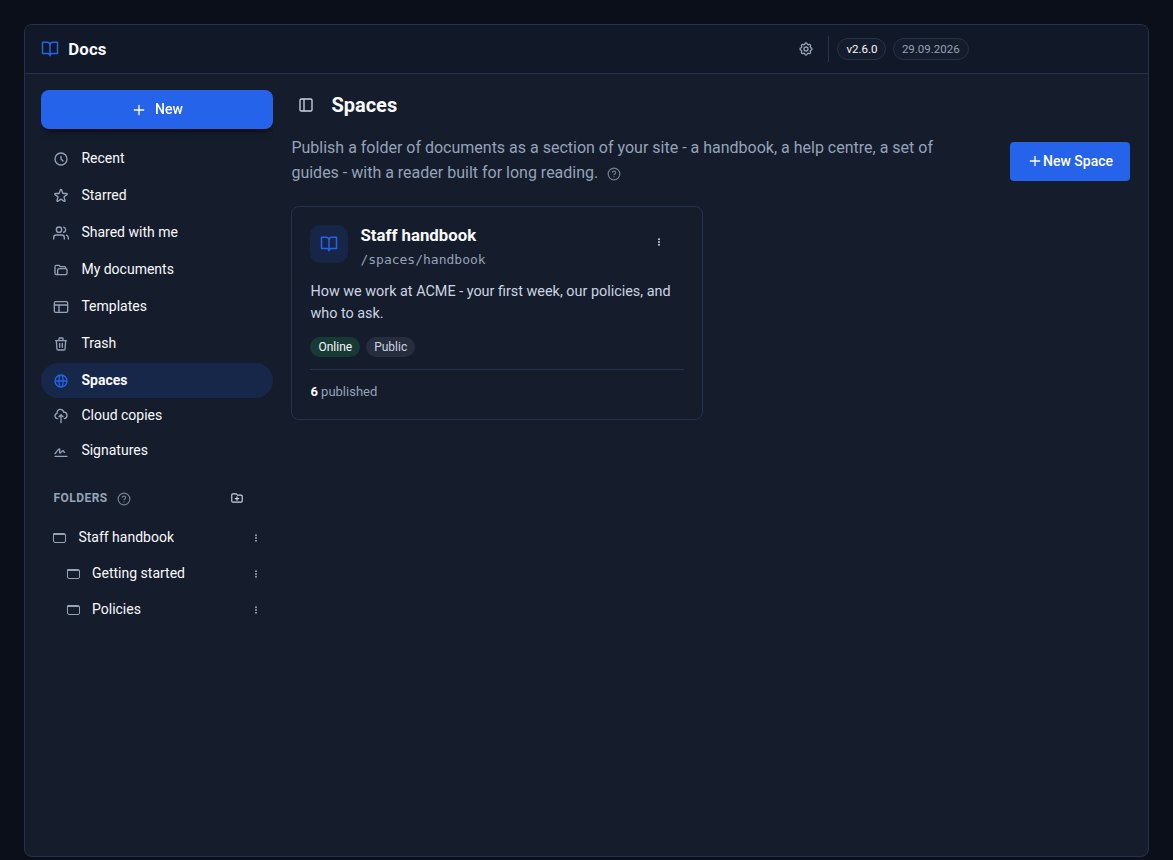
Task: Click the help icon next to FOLDERS
Action: pyautogui.click(x=124, y=499)
